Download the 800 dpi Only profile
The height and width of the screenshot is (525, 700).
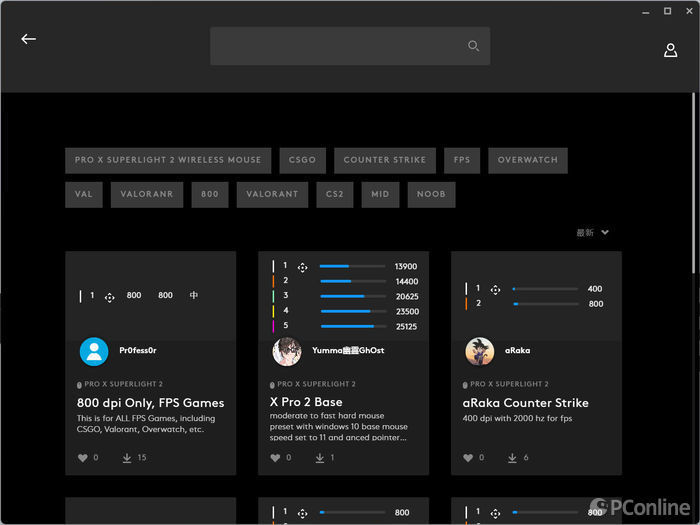coord(127,458)
